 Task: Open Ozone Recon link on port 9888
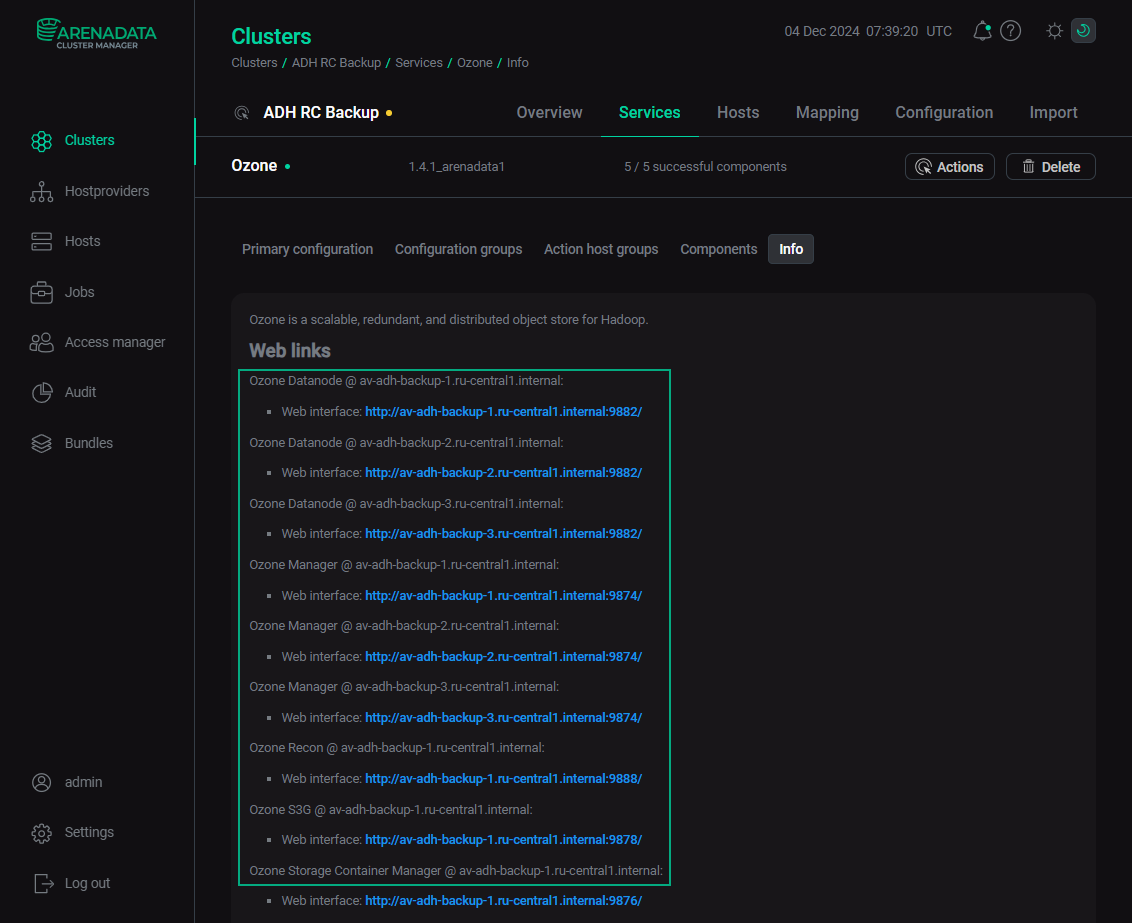click(x=503, y=779)
